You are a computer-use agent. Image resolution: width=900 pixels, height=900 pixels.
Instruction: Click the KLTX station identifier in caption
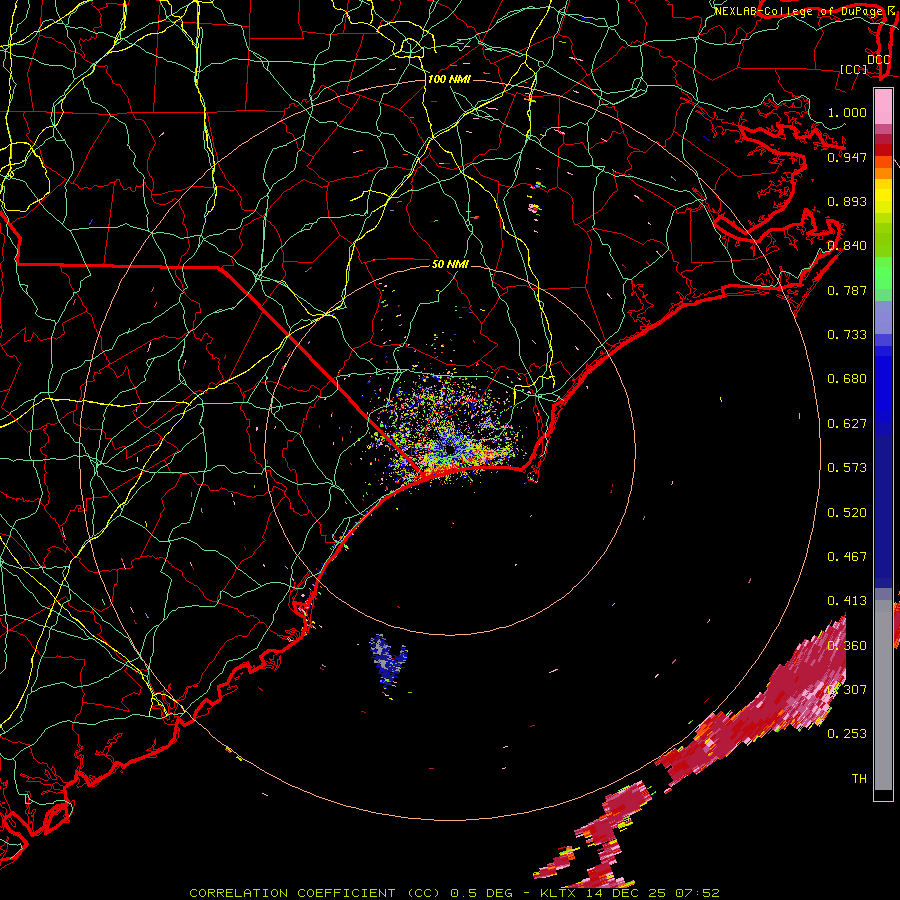[559, 893]
